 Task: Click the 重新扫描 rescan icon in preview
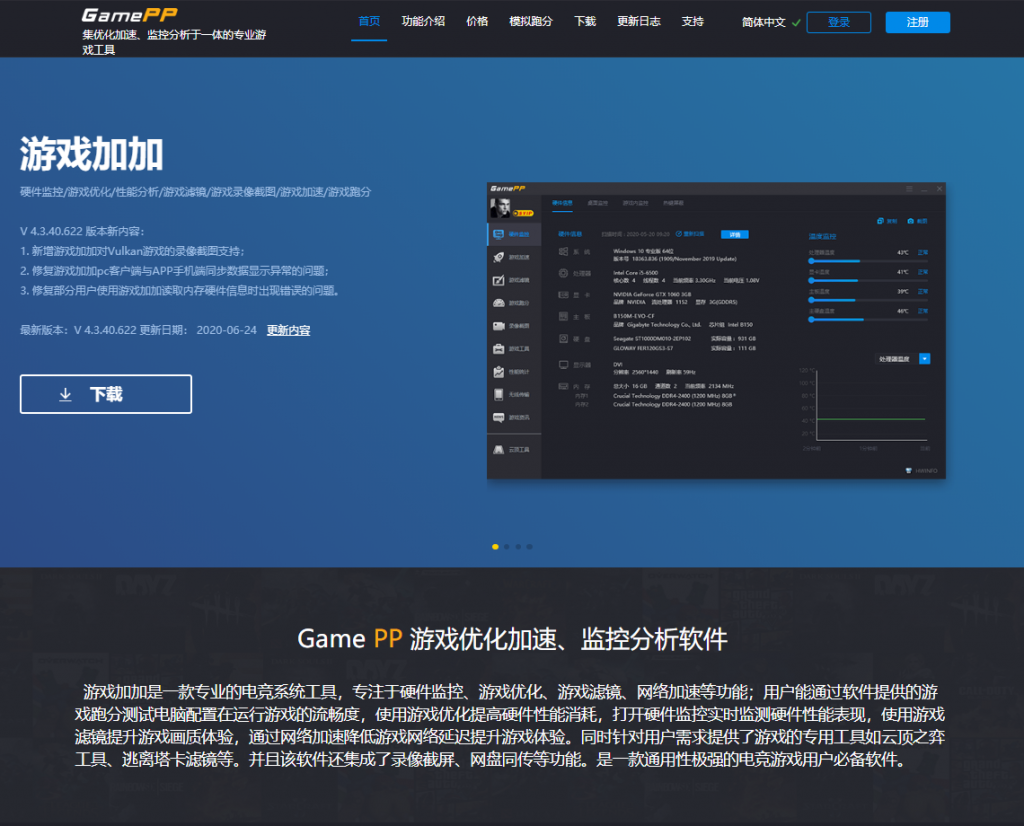(679, 234)
